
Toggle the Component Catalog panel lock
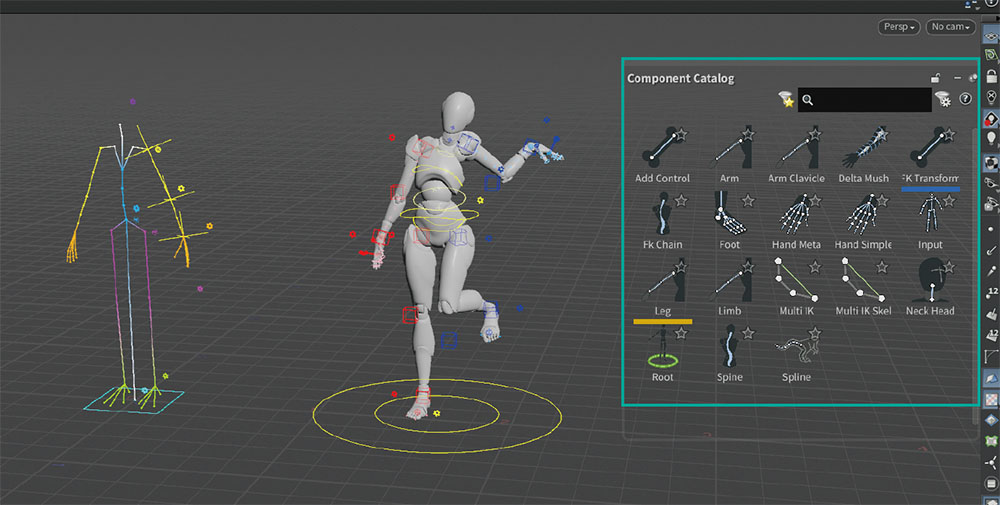935,78
